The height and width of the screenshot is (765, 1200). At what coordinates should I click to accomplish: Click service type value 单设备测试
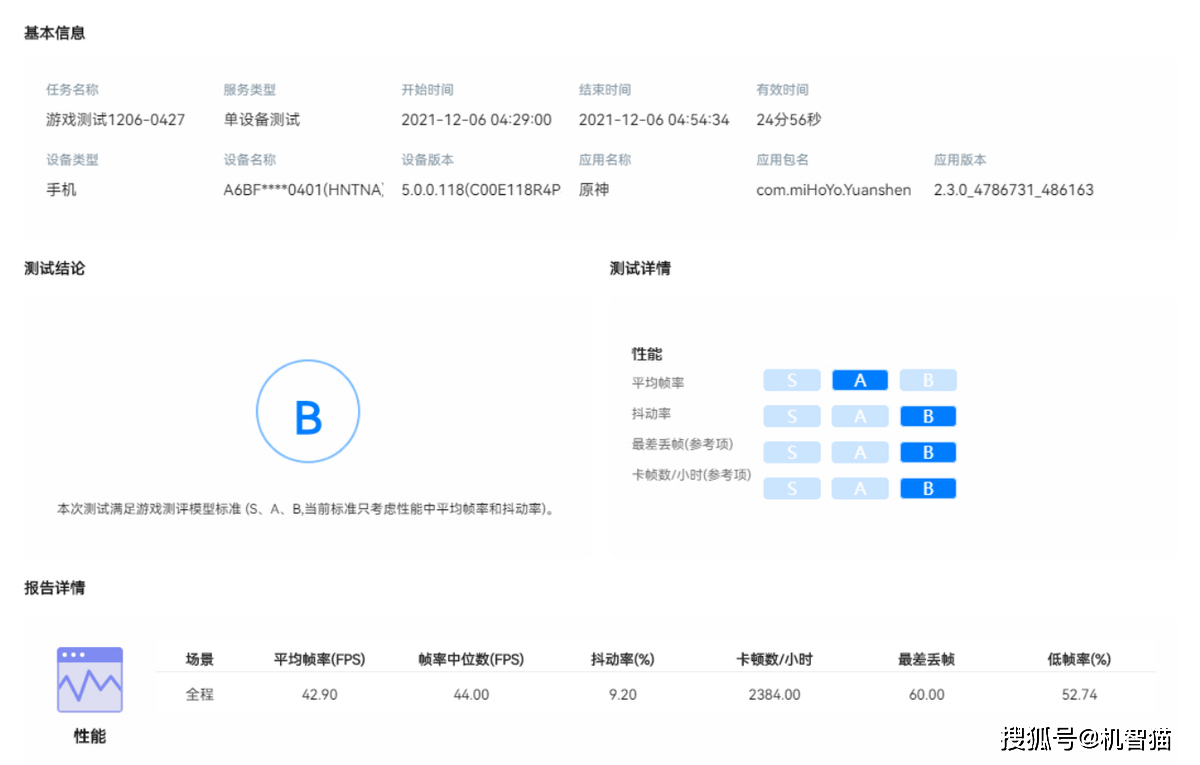tap(262, 119)
